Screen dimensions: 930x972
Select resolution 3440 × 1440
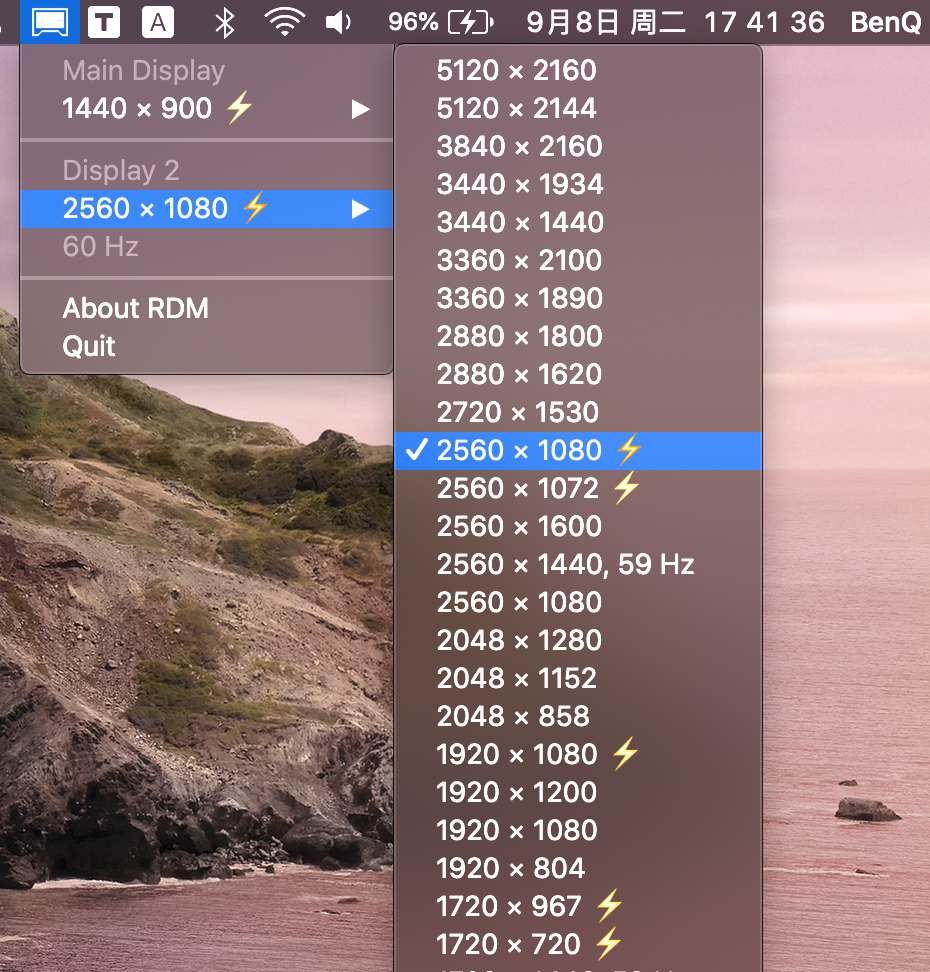pyautogui.click(x=578, y=222)
